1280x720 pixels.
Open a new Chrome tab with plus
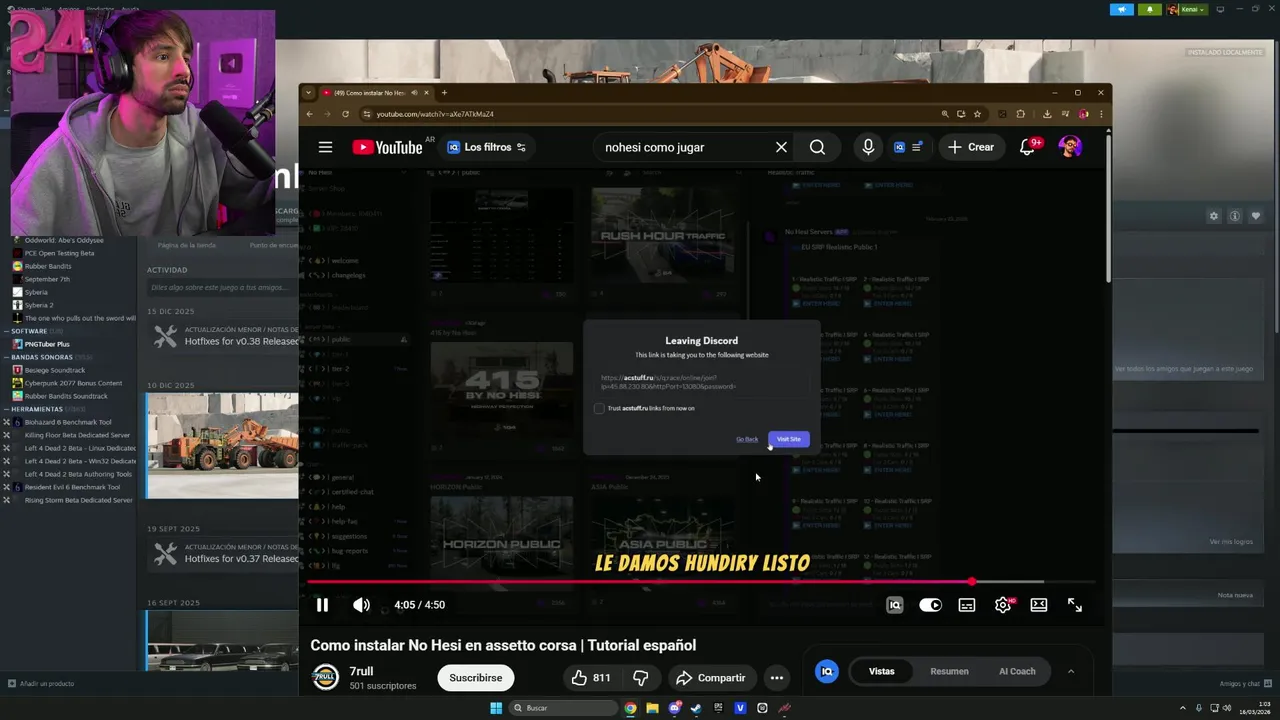pos(444,93)
